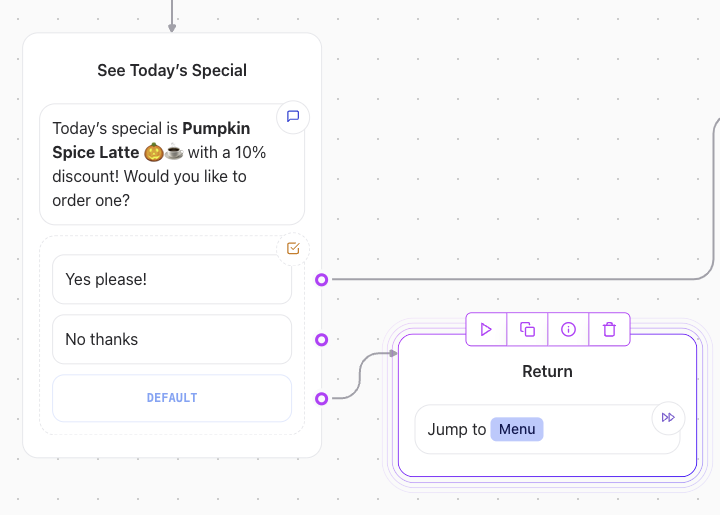The width and height of the screenshot is (720, 515).
Task: Delete the Return node with trash icon
Action: pyautogui.click(x=609, y=329)
